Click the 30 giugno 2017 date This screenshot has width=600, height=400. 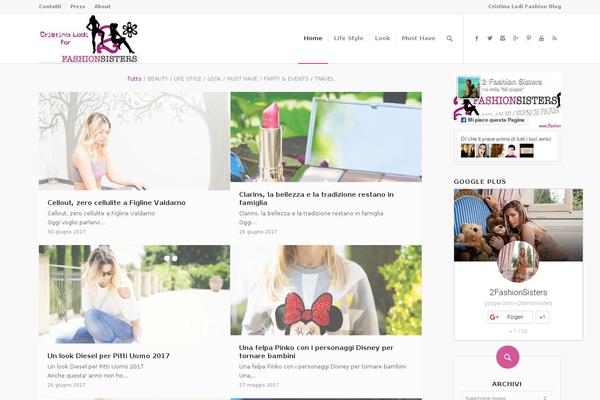click(x=67, y=232)
